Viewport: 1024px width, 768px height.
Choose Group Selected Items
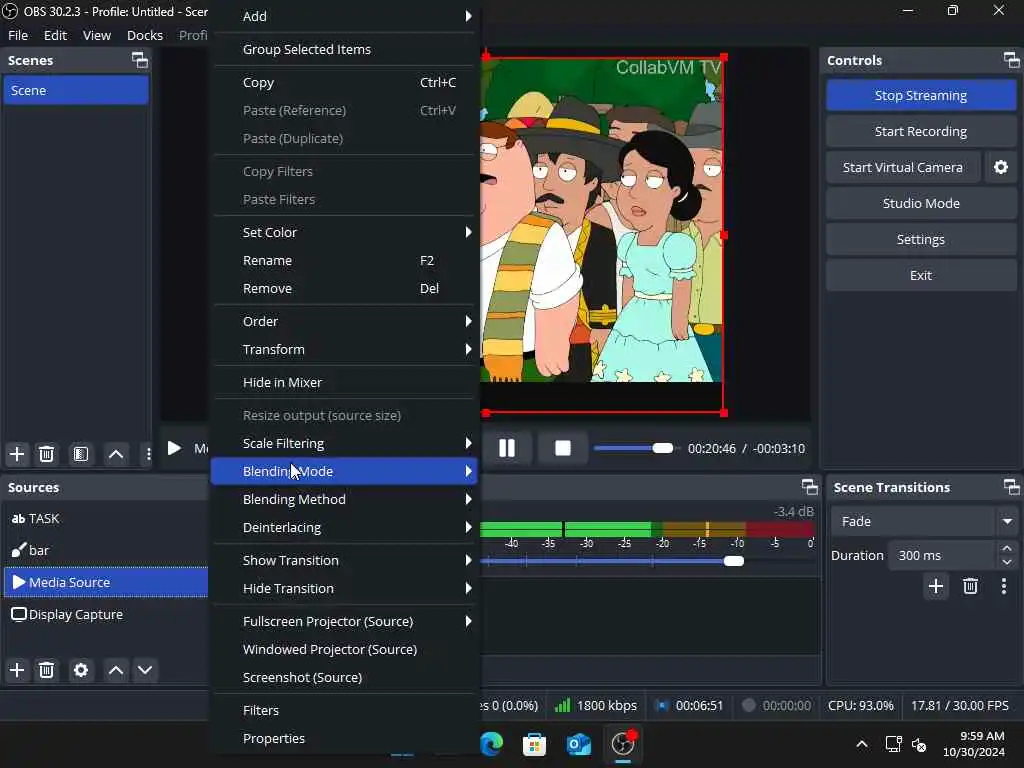(x=345, y=49)
